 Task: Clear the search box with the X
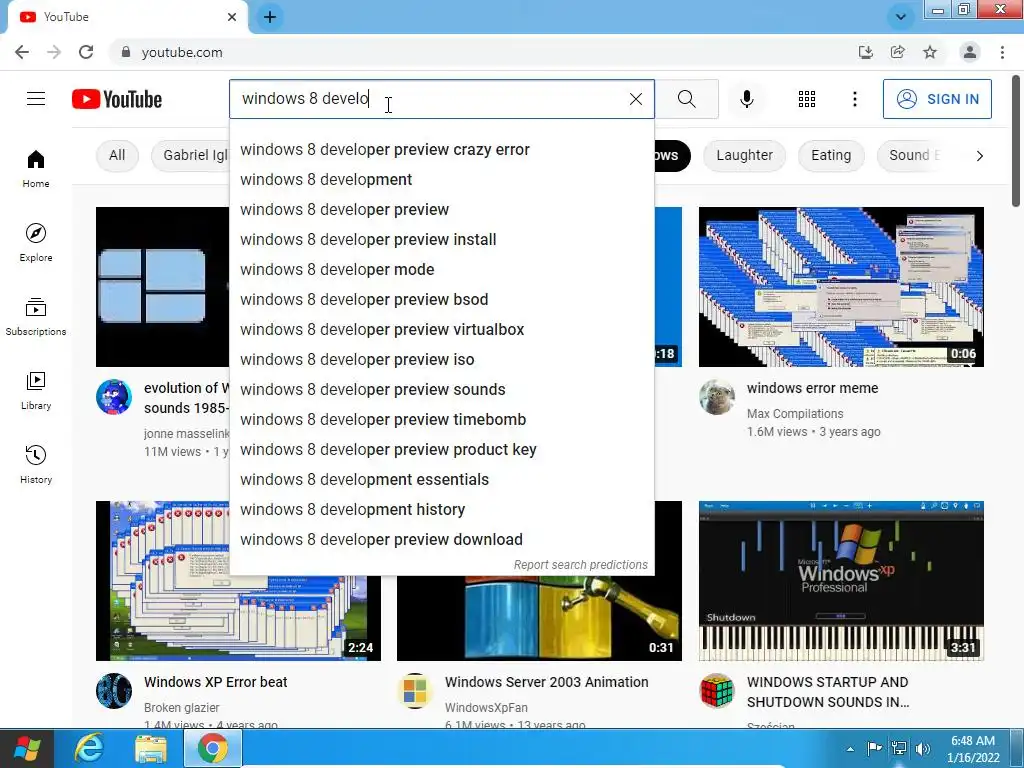pyautogui.click(x=635, y=99)
